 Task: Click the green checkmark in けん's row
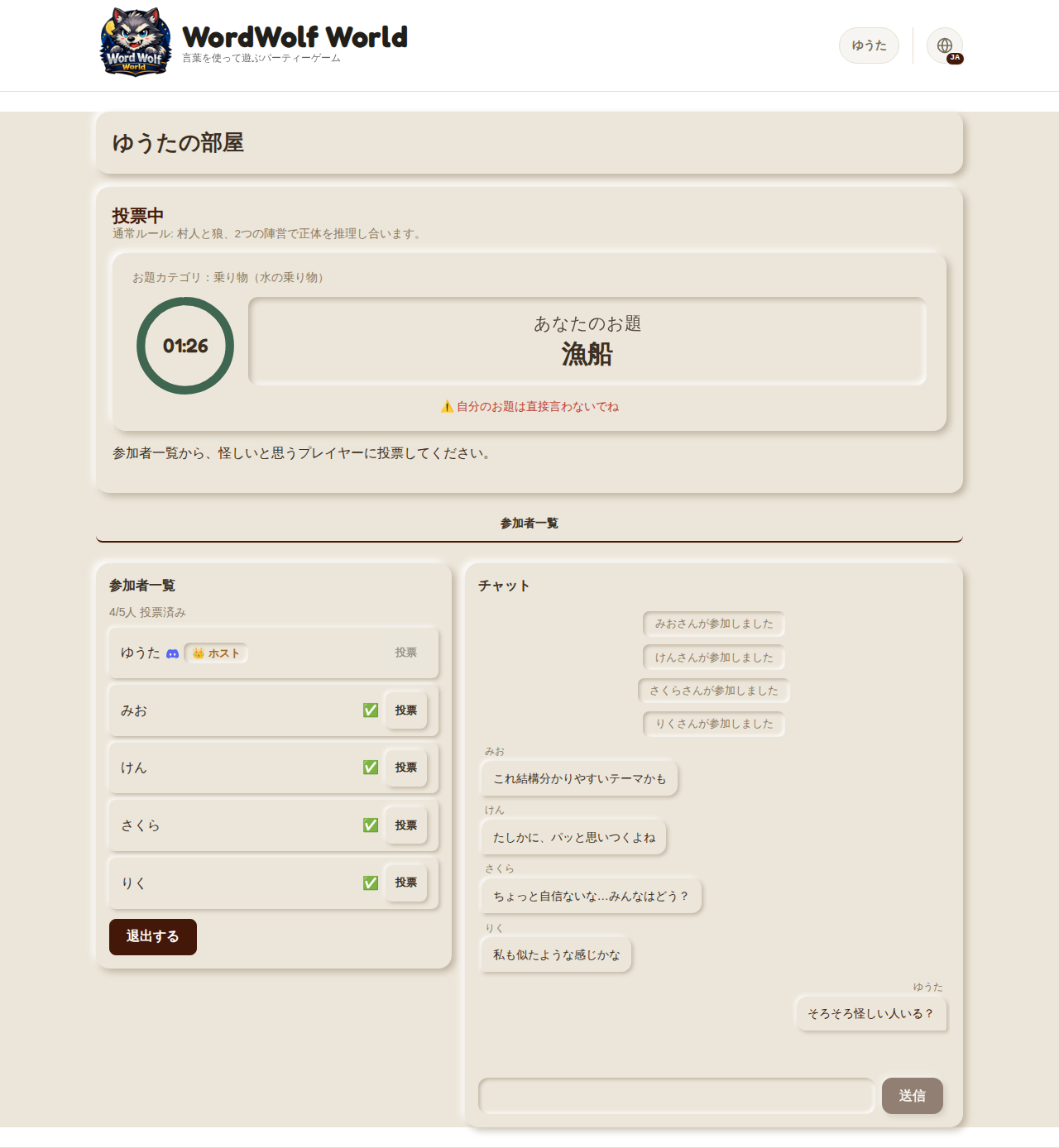coord(371,768)
